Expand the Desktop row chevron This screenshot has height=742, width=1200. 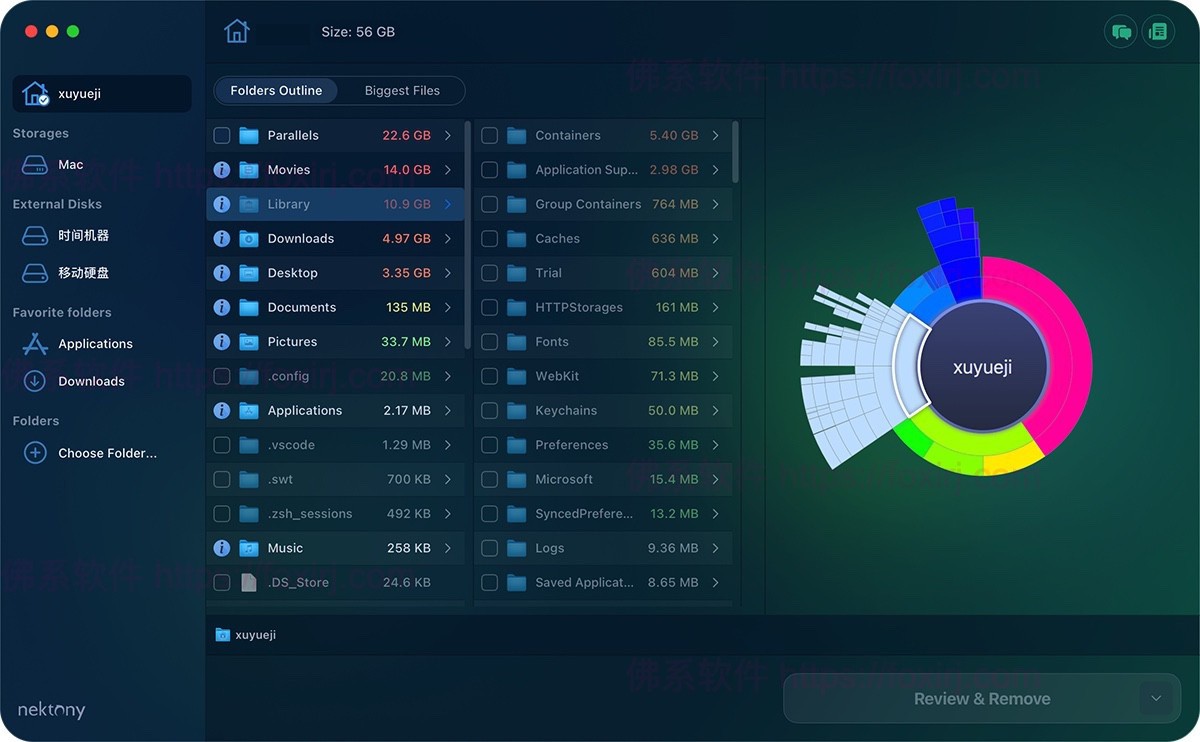[x=448, y=272]
